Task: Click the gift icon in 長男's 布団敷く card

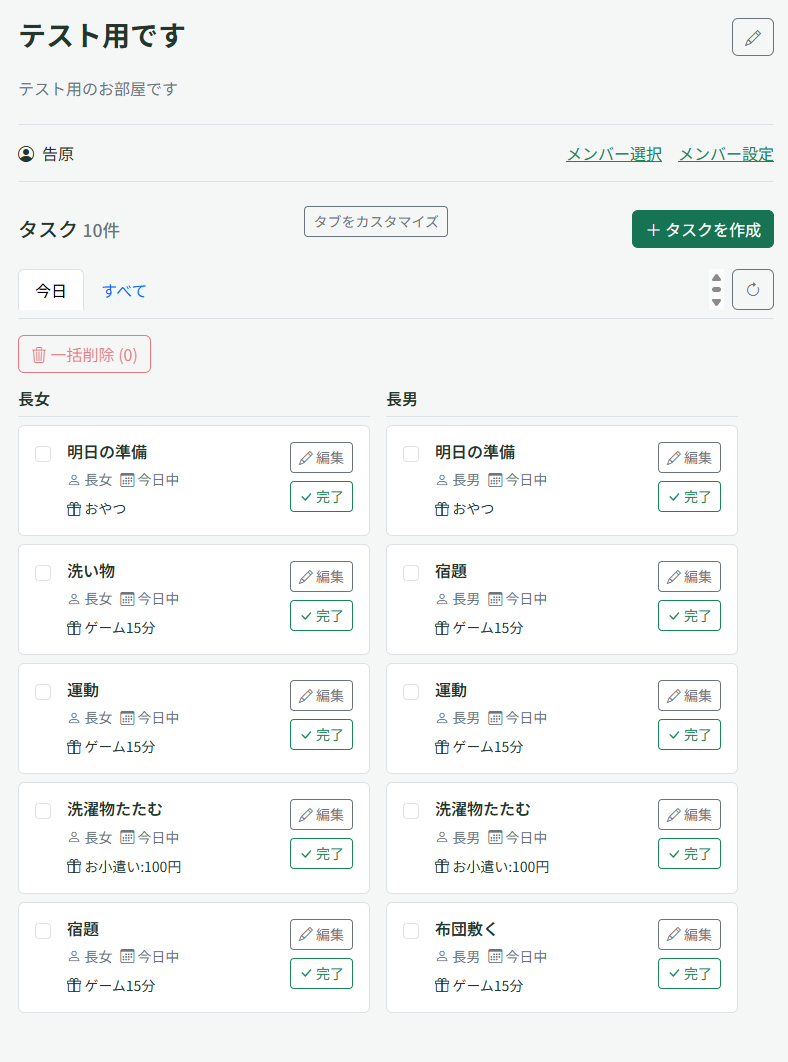Action: click(x=442, y=985)
